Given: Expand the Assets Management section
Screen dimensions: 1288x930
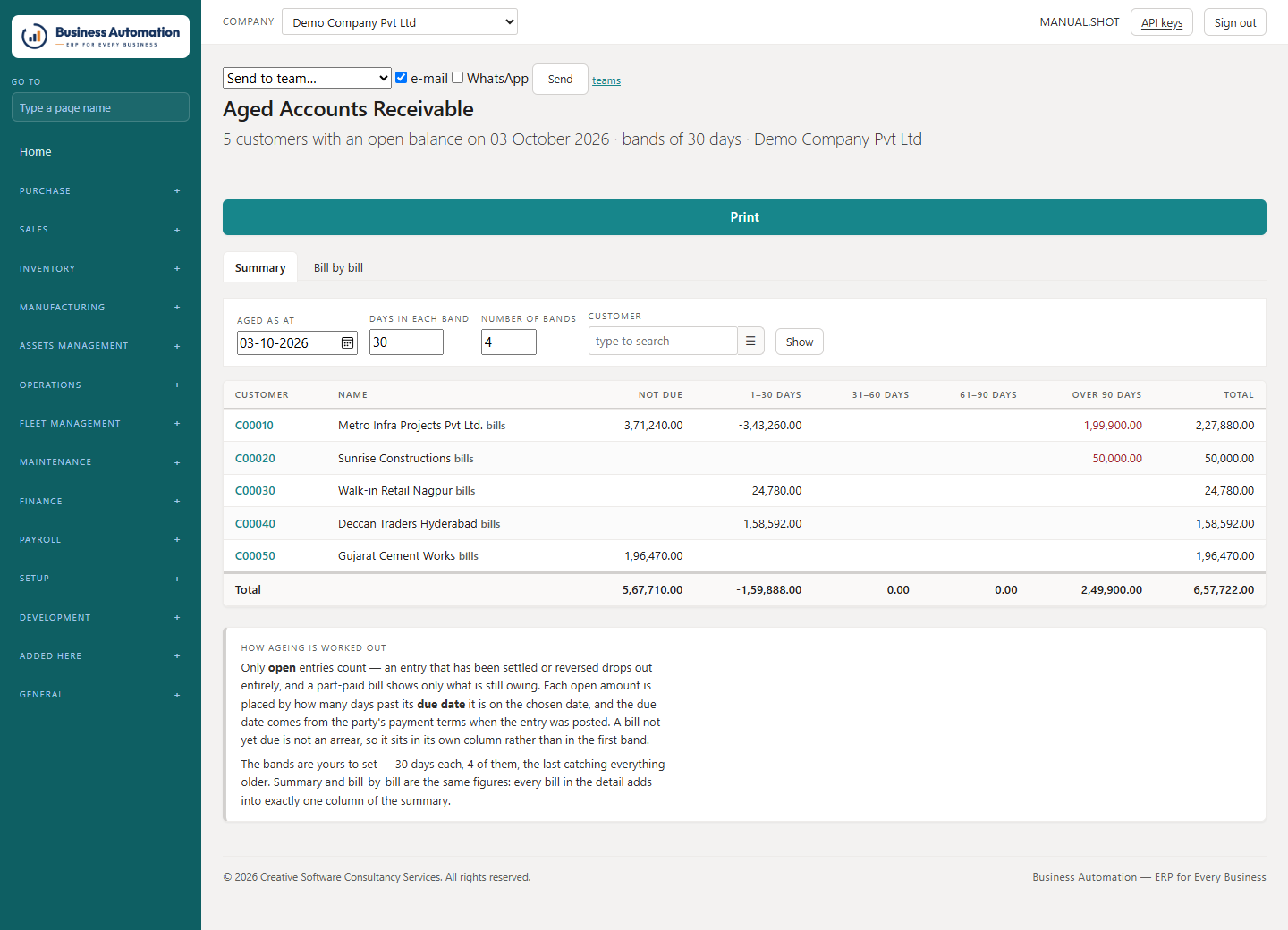Looking at the screenshot, I should (100, 346).
